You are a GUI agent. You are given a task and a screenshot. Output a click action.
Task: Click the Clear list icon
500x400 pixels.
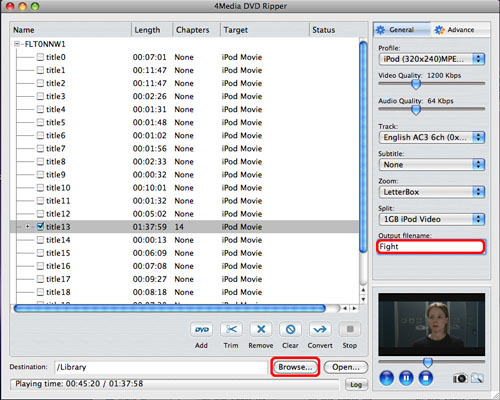click(x=290, y=330)
